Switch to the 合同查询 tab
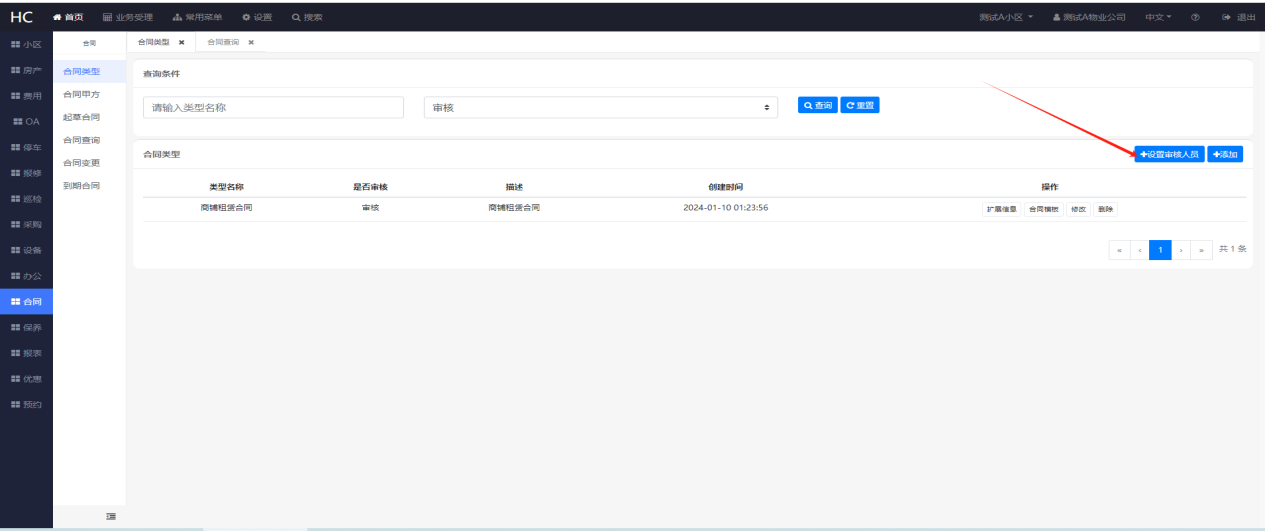This screenshot has width=1265, height=531. click(223, 42)
